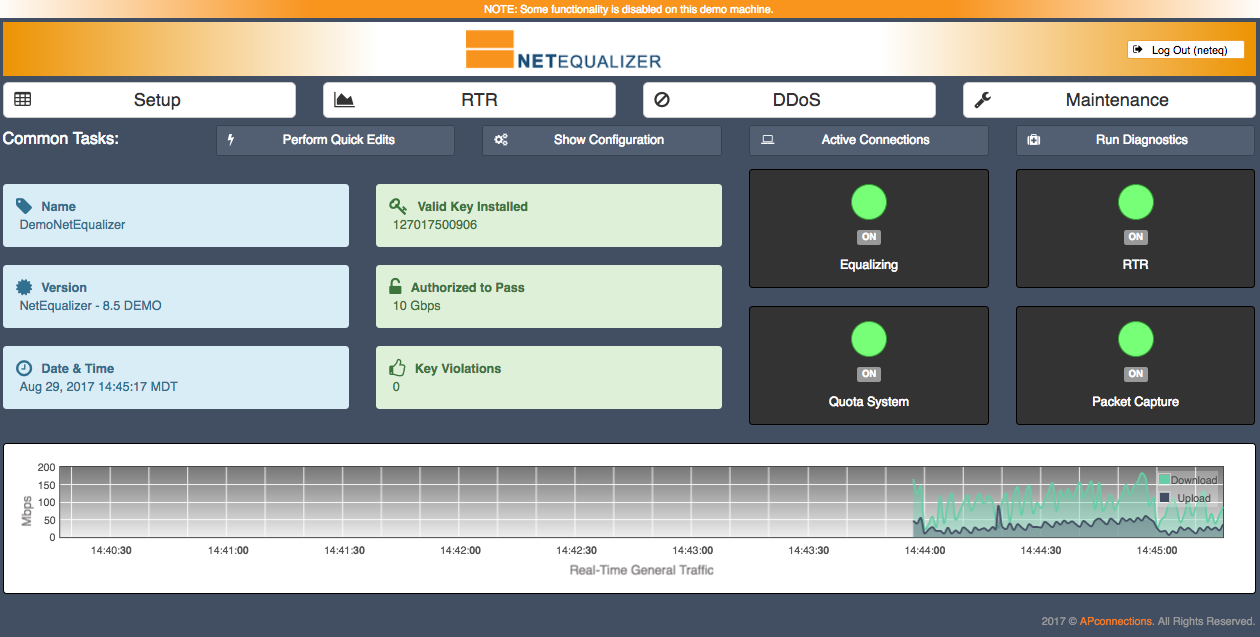Open Active Connections
This screenshot has width=1260, height=637.
pos(869,140)
